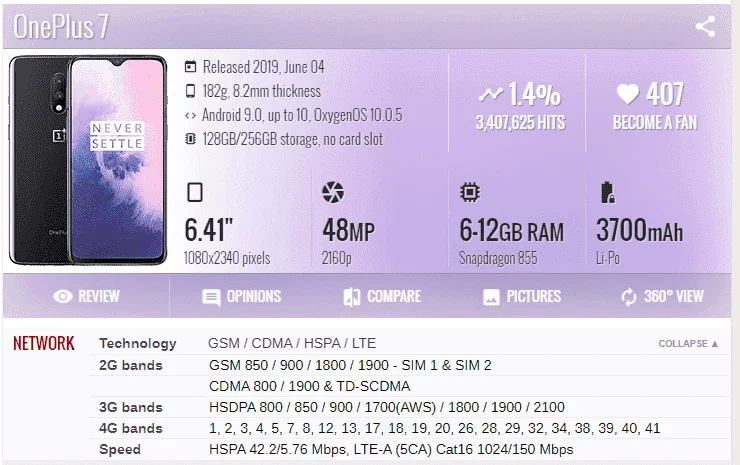The height and width of the screenshot is (465, 740).
Task: Click the 'GSM 850 / 900 / 1800 / 1900' row
Action: (x=350, y=365)
